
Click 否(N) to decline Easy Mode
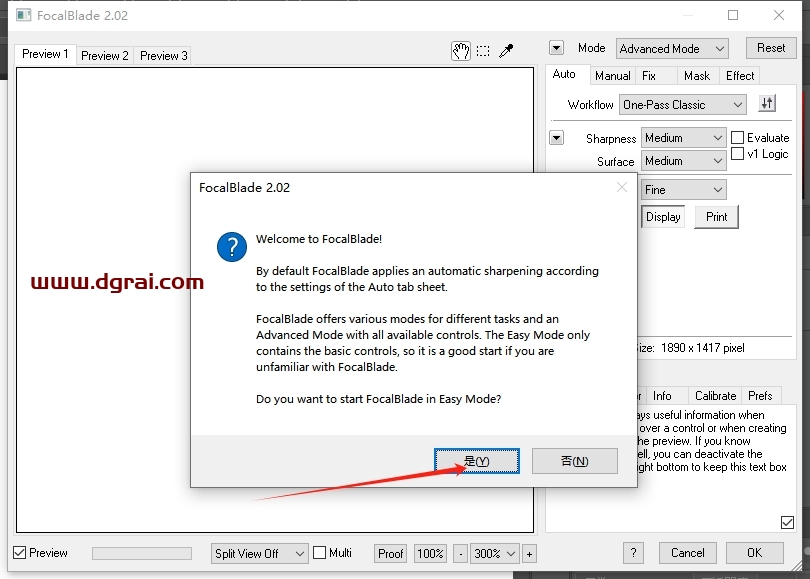coord(574,461)
